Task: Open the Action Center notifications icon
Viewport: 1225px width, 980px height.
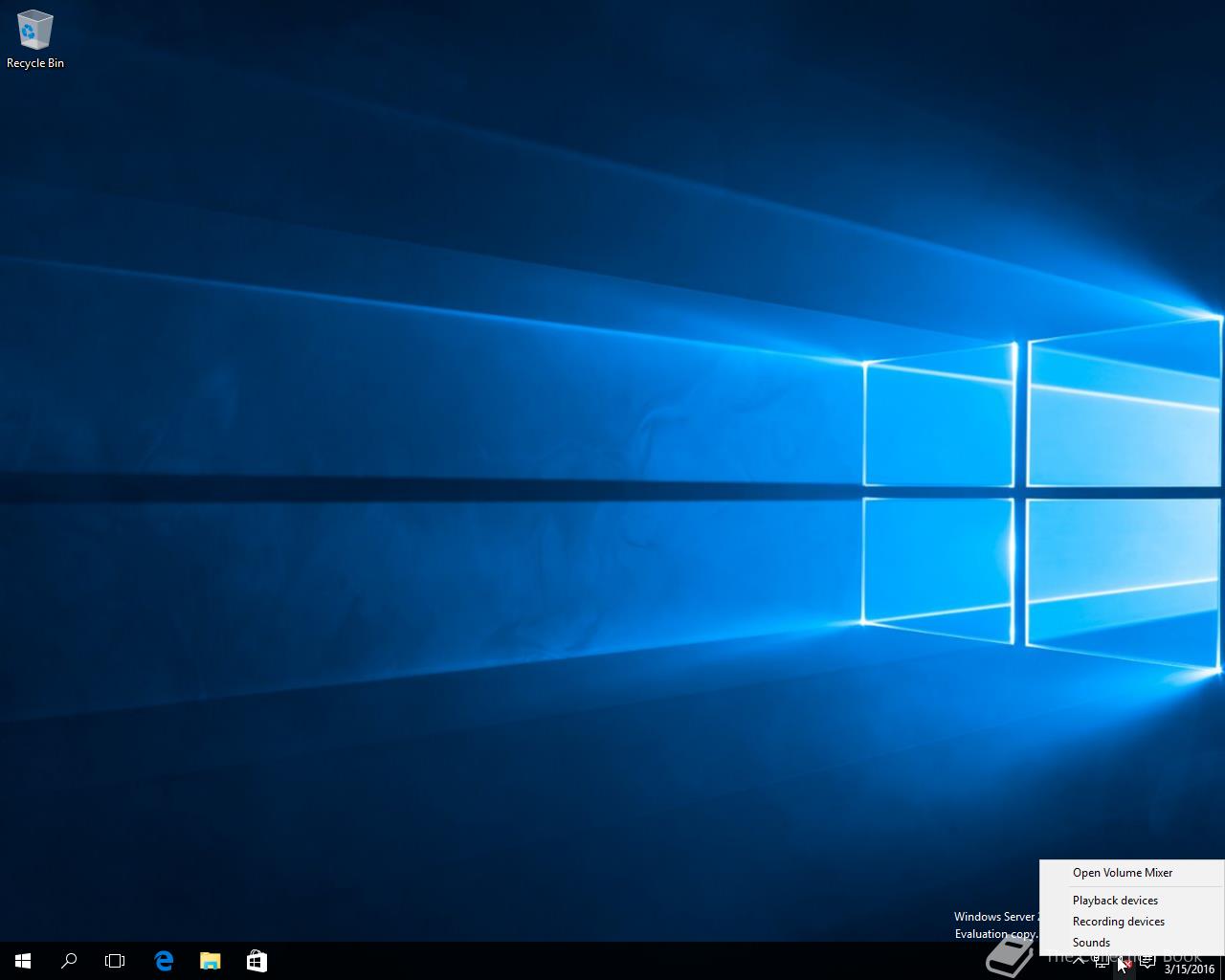Action: click(x=1147, y=961)
